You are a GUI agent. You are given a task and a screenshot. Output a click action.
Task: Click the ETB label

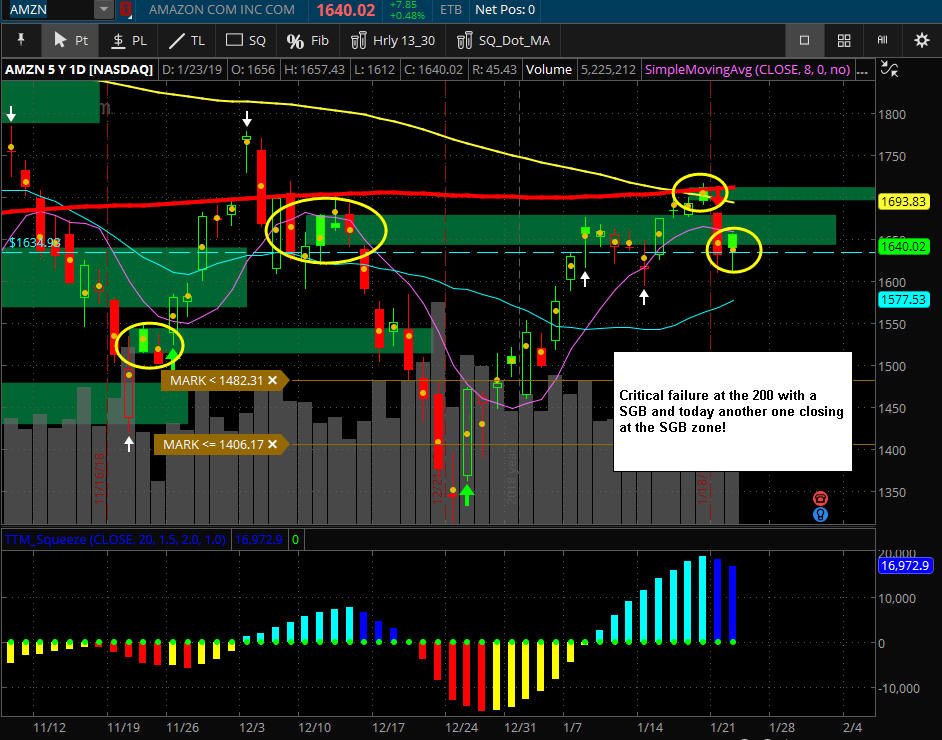pos(451,10)
